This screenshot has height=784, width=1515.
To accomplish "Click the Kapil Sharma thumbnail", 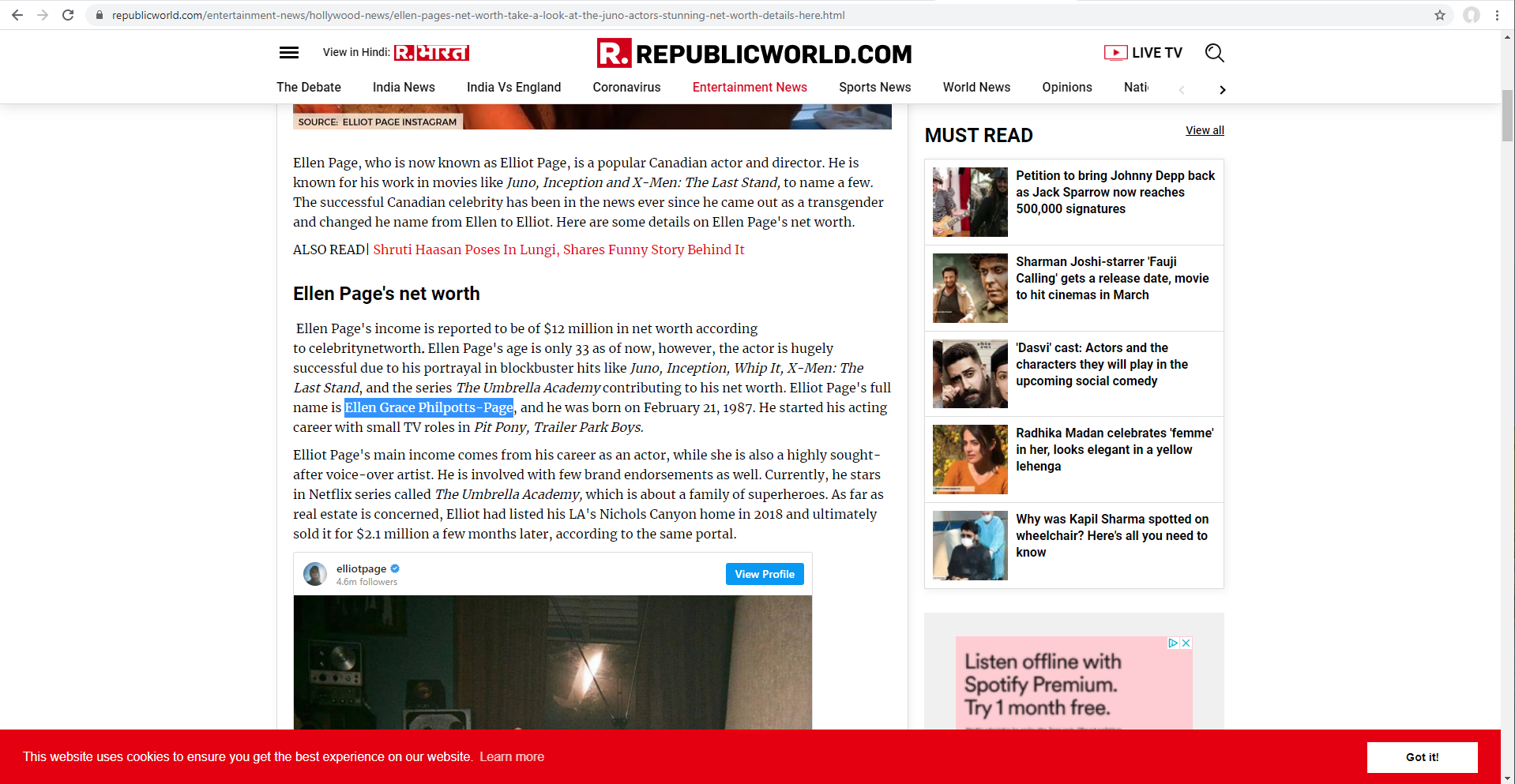I will [x=970, y=546].
